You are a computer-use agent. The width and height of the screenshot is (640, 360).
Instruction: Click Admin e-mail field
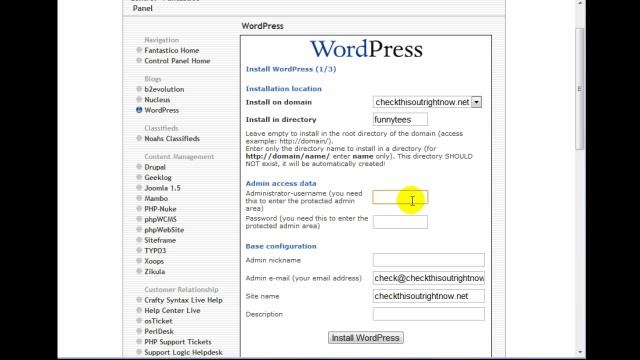tap(429, 278)
